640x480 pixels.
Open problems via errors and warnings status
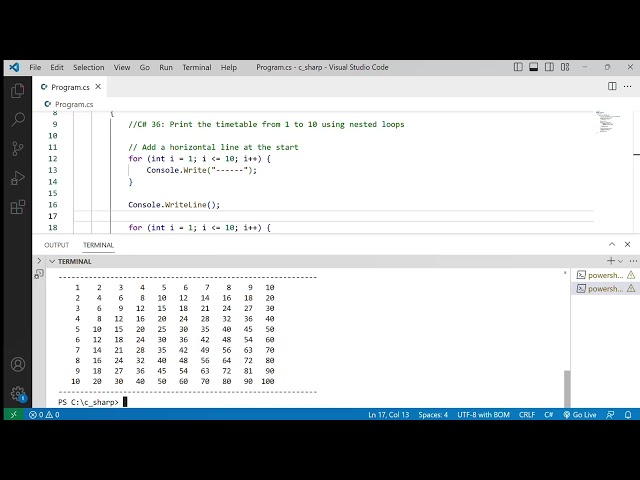[44, 415]
